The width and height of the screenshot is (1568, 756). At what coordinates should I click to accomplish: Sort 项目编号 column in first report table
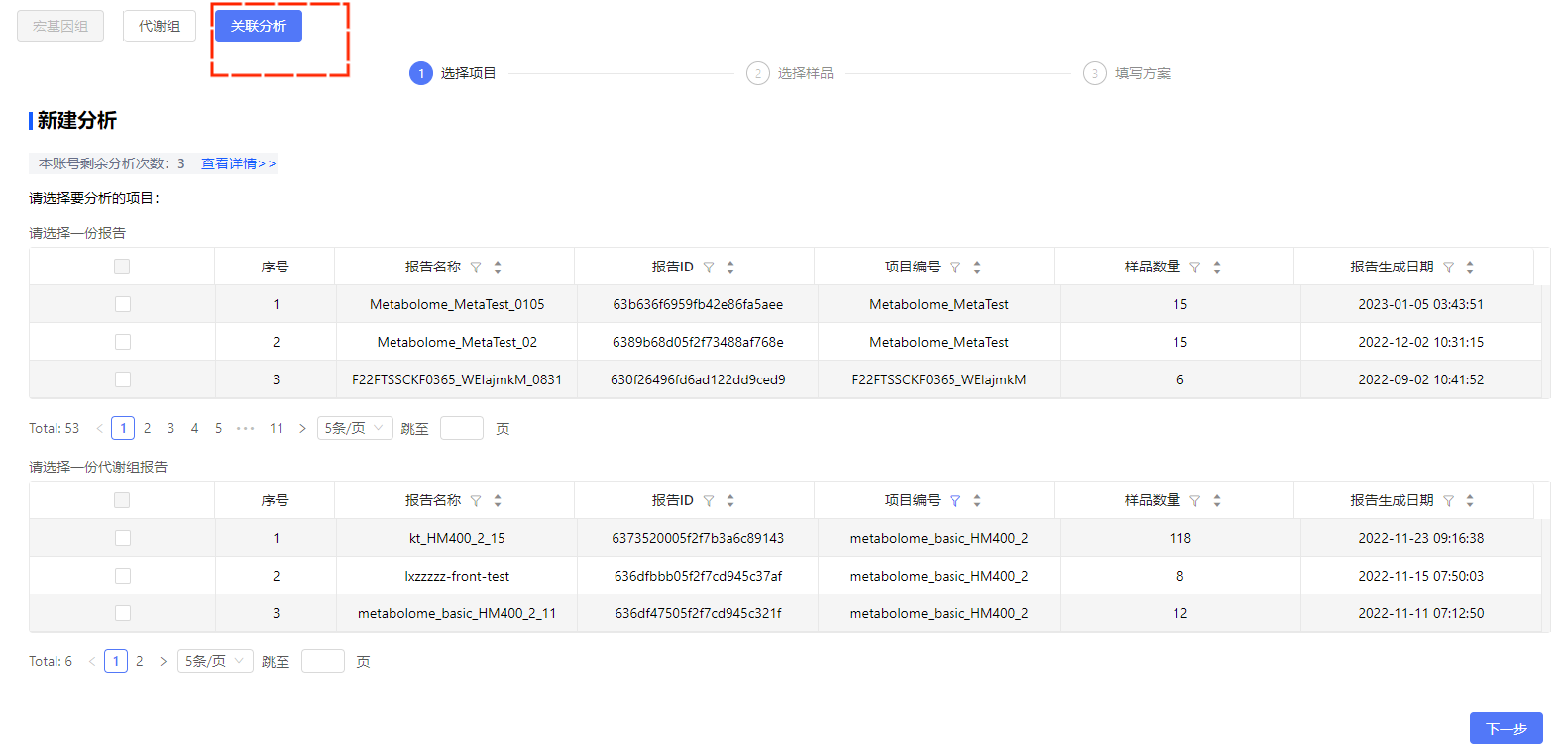click(x=977, y=268)
